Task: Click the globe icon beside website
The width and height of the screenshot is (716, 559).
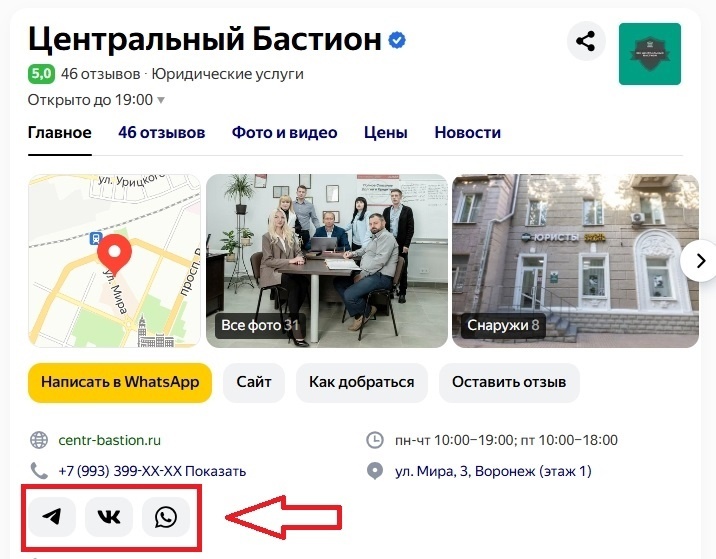Action: (39, 440)
